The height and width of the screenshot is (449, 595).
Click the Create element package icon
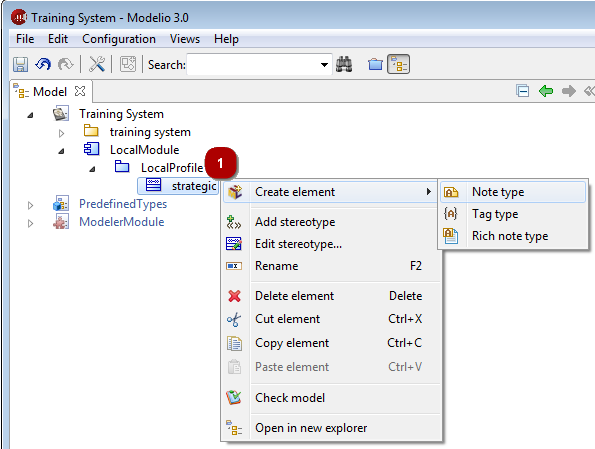[235, 192]
